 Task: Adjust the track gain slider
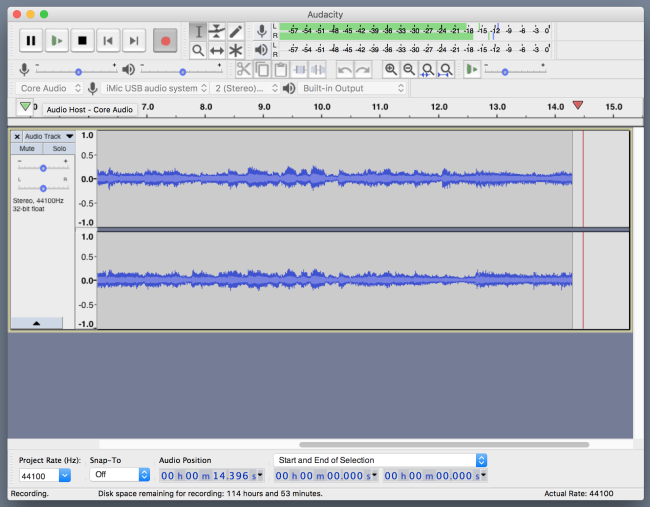coord(43,168)
